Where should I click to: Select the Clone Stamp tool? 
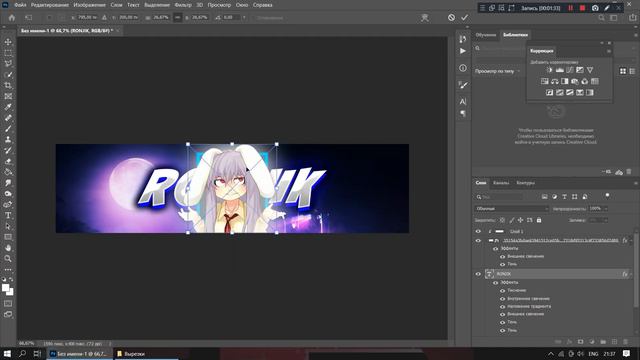click(x=8, y=139)
